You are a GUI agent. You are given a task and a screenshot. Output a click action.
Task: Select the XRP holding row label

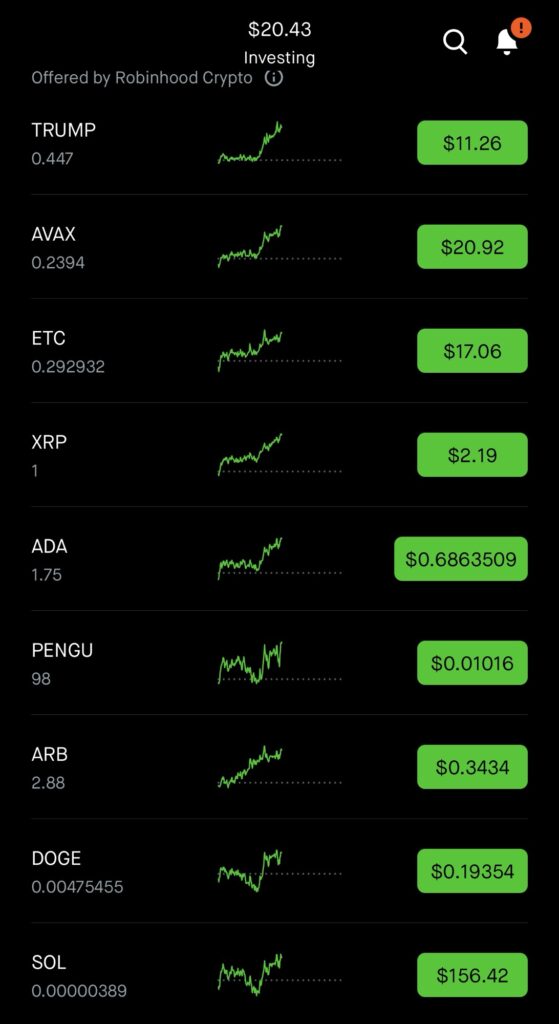click(x=49, y=442)
